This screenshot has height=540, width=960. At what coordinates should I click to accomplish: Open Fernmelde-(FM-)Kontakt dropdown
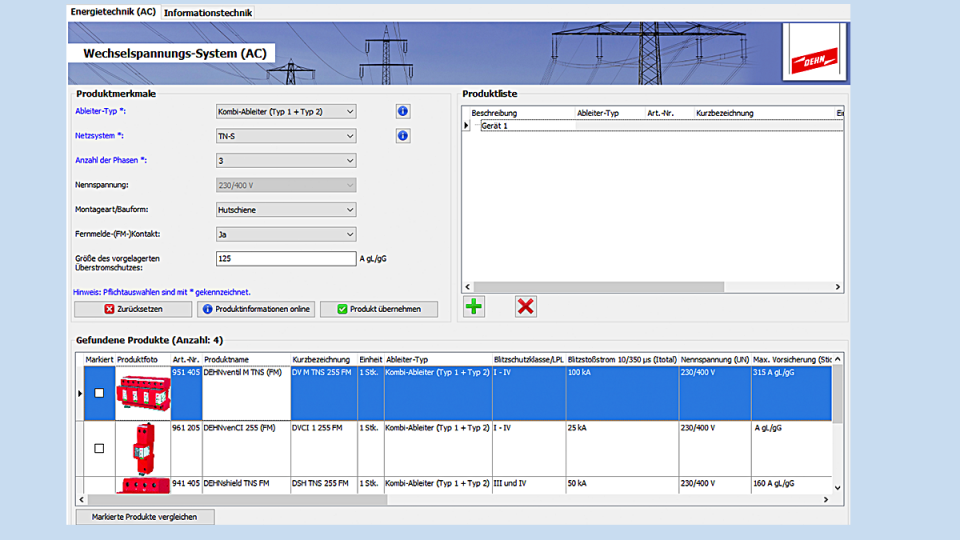[286, 234]
